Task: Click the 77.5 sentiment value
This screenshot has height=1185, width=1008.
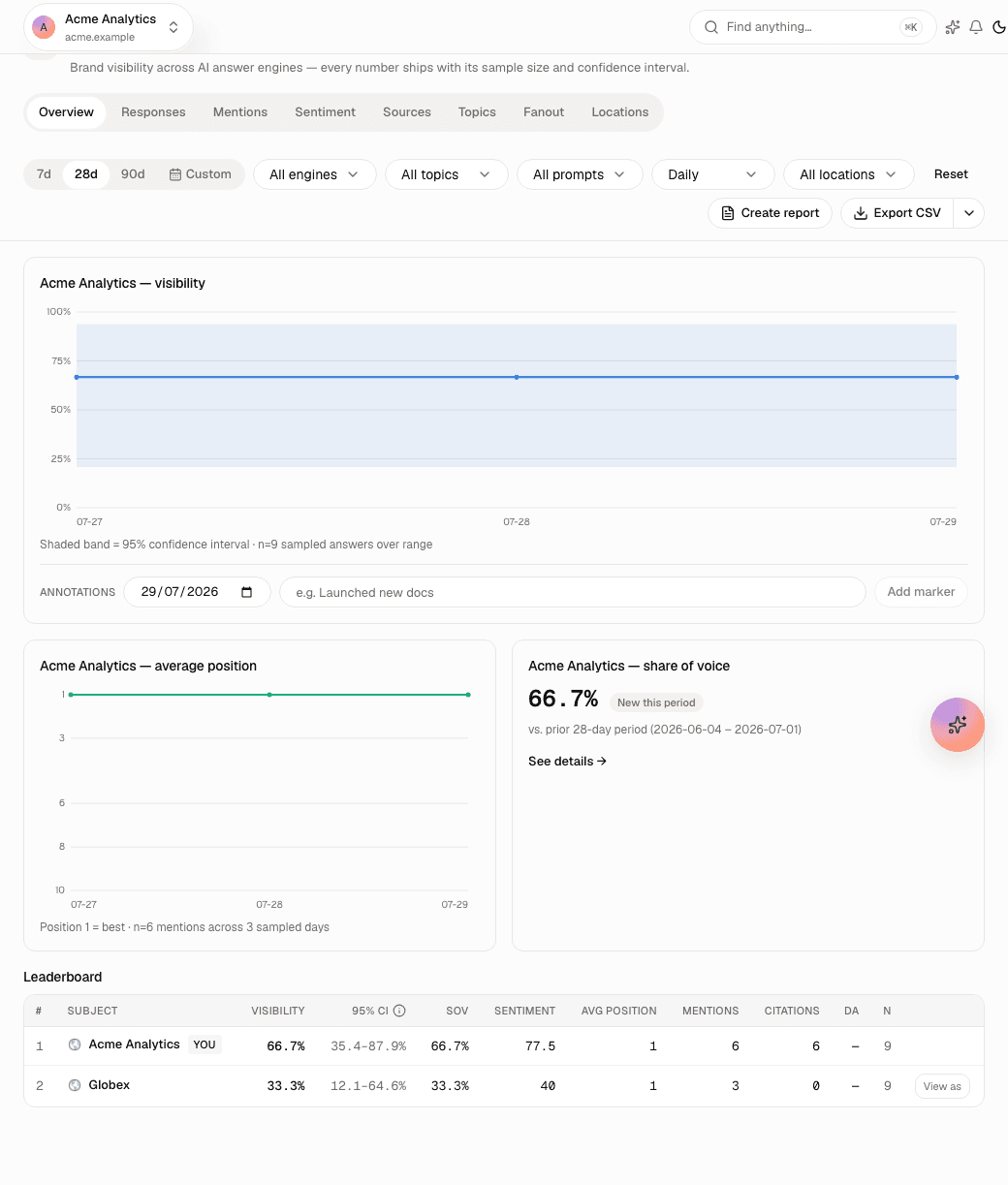Action: (x=541, y=1046)
